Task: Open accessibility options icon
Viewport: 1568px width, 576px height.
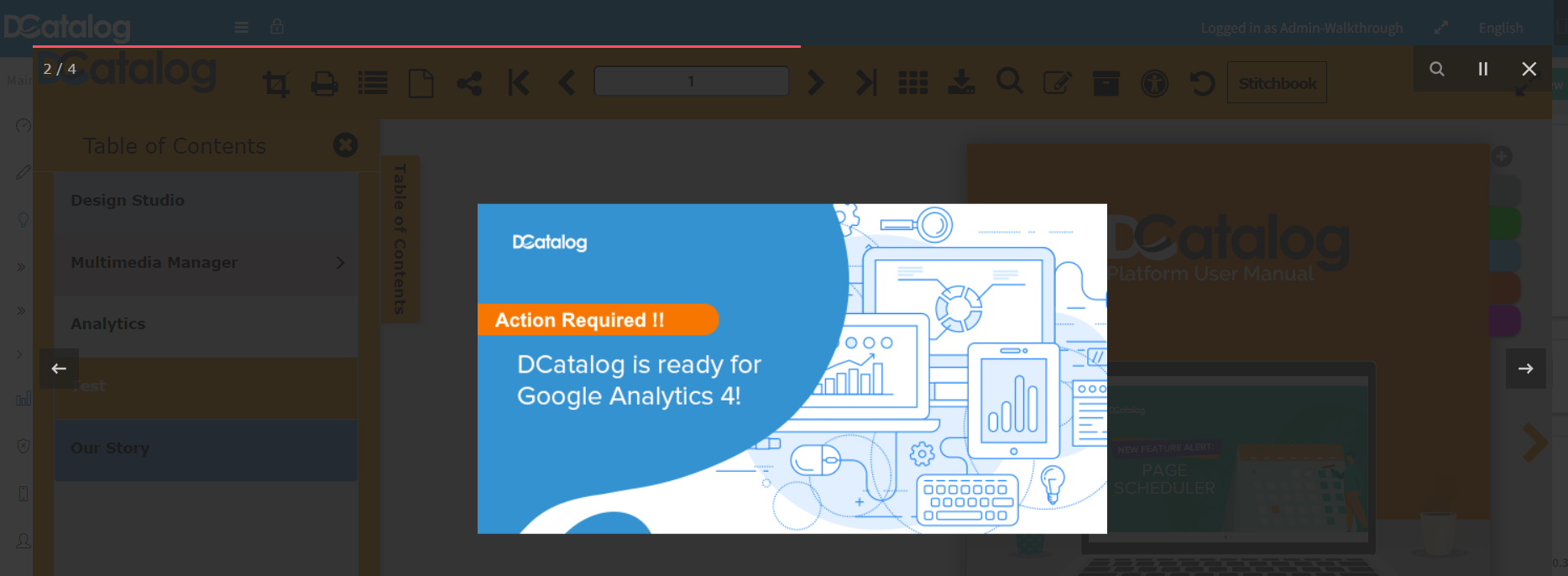Action: pyautogui.click(x=1155, y=83)
